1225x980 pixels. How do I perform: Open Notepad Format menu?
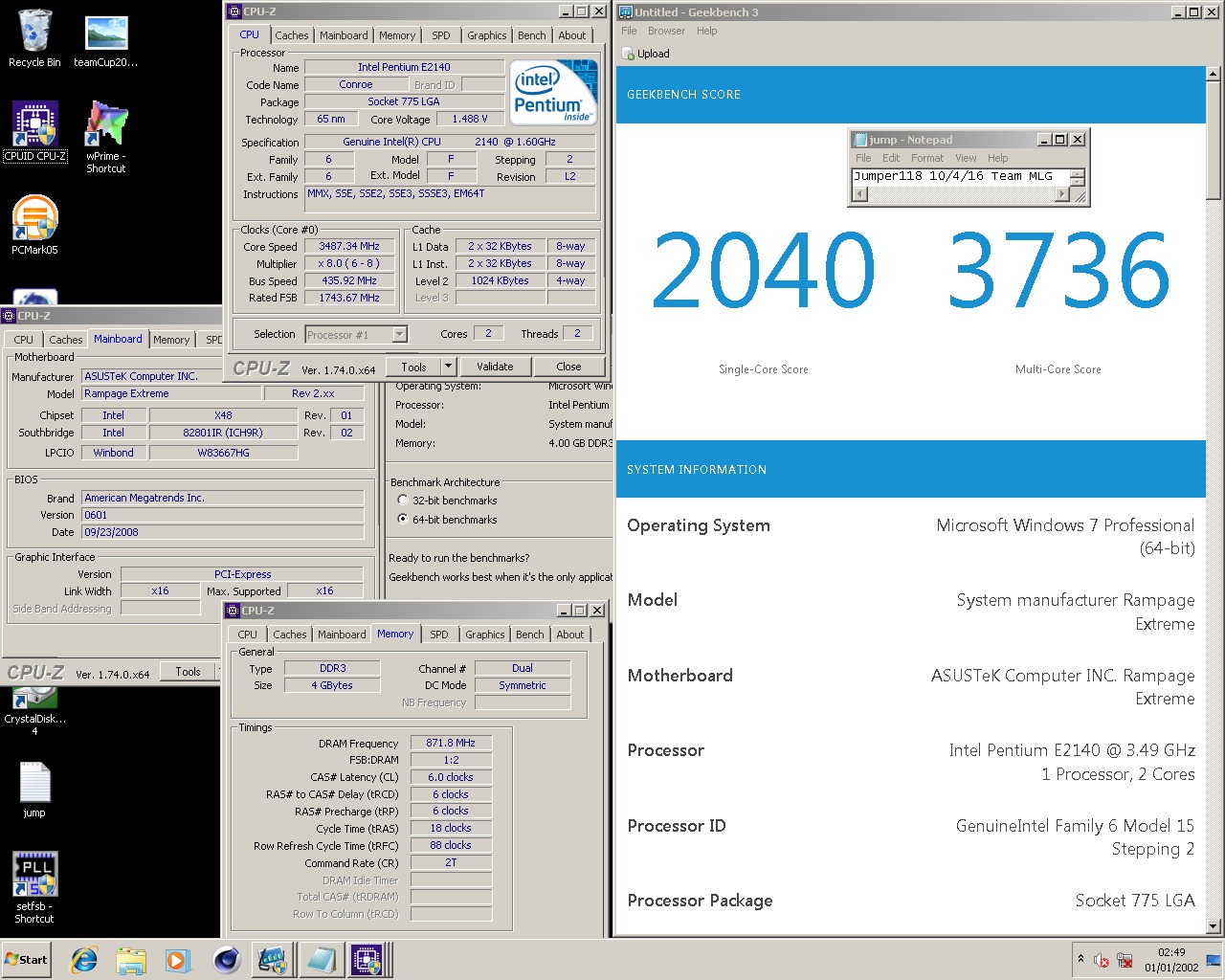[x=926, y=158]
